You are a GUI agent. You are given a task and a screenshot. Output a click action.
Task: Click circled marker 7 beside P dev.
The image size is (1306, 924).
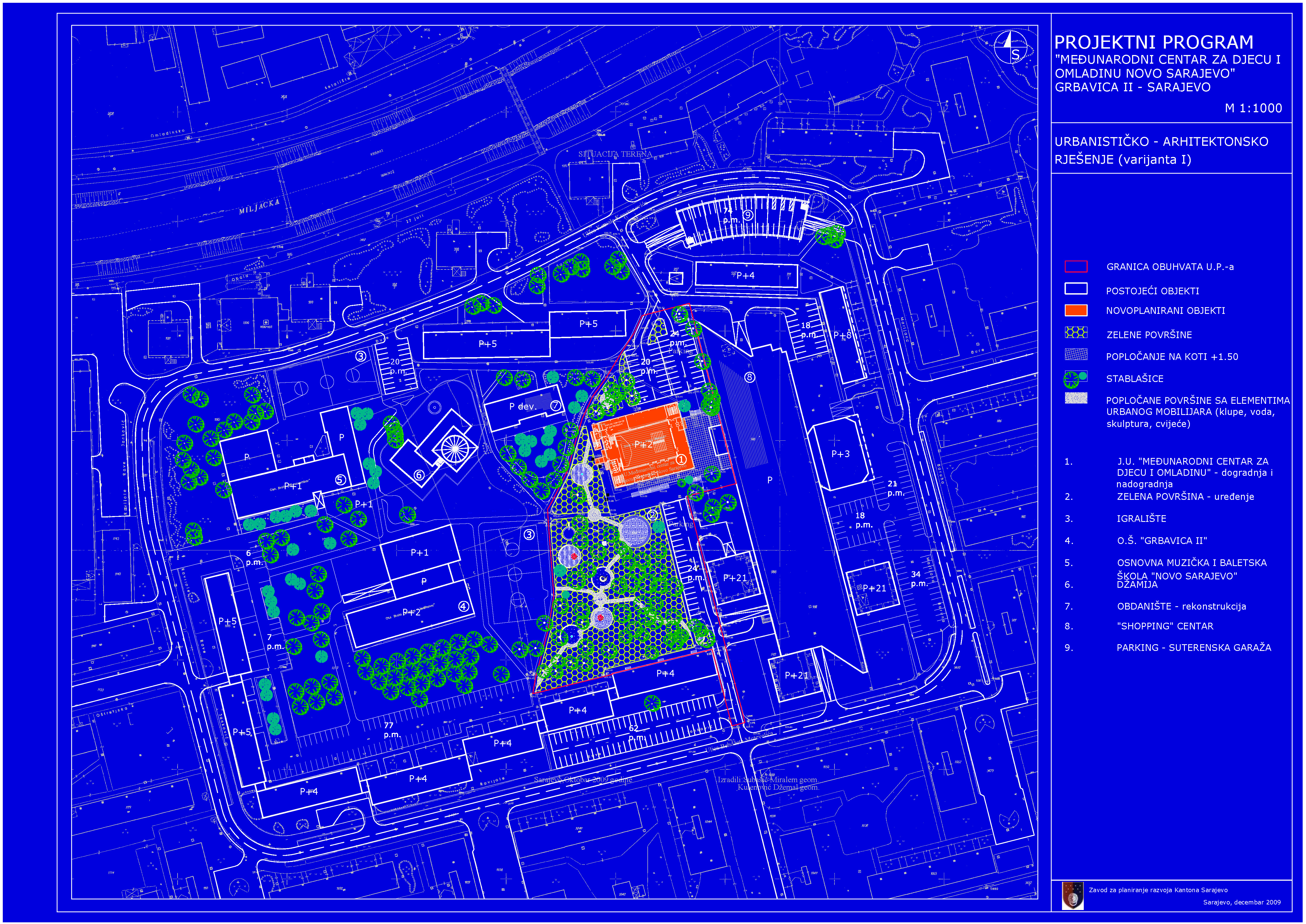coord(556,406)
